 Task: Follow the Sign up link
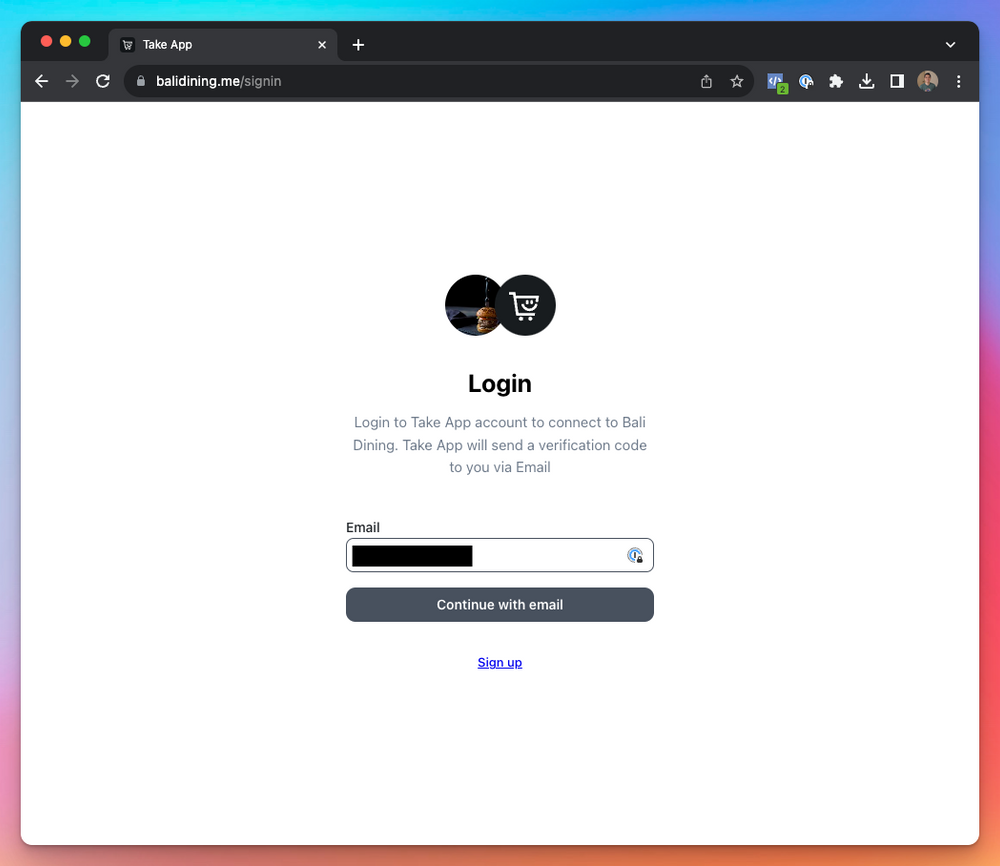point(499,663)
